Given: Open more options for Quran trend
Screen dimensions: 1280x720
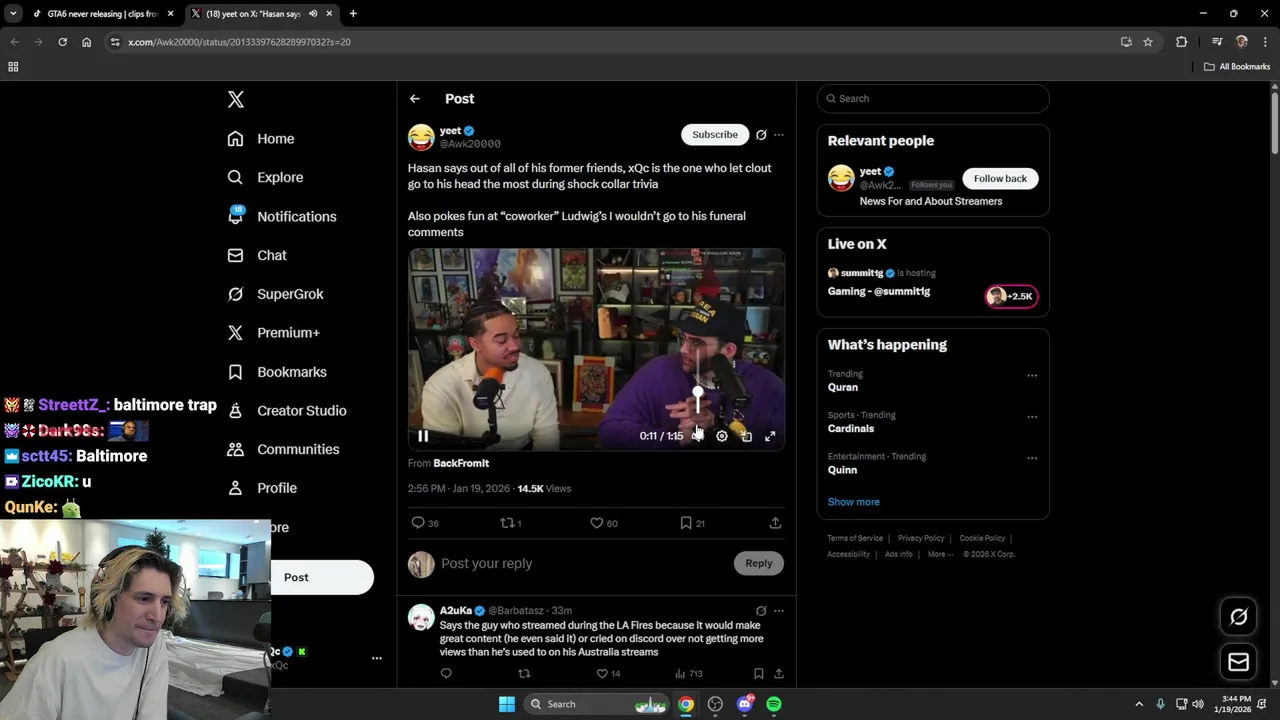Looking at the screenshot, I should pos(1032,376).
